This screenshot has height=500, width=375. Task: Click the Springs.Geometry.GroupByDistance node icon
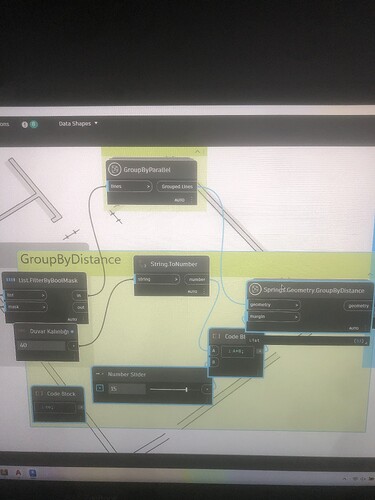tap(255, 289)
